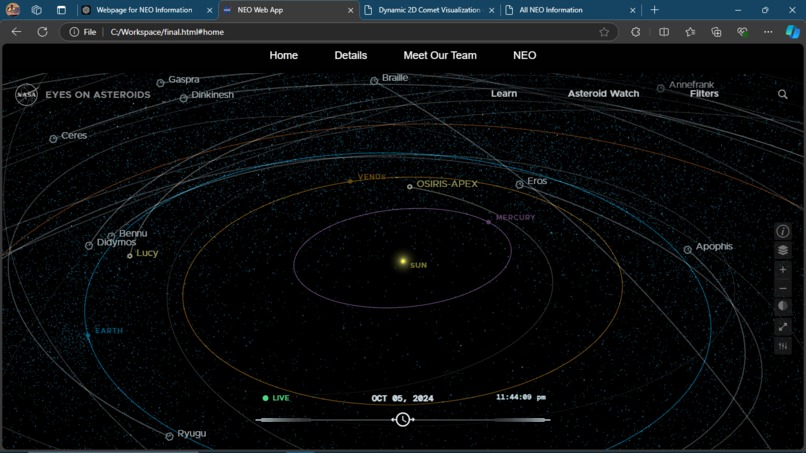Select the Annefrank asteroid marker
Image resolution: width=806 pixels, height=453 pixels.
[x=661, y=88]
